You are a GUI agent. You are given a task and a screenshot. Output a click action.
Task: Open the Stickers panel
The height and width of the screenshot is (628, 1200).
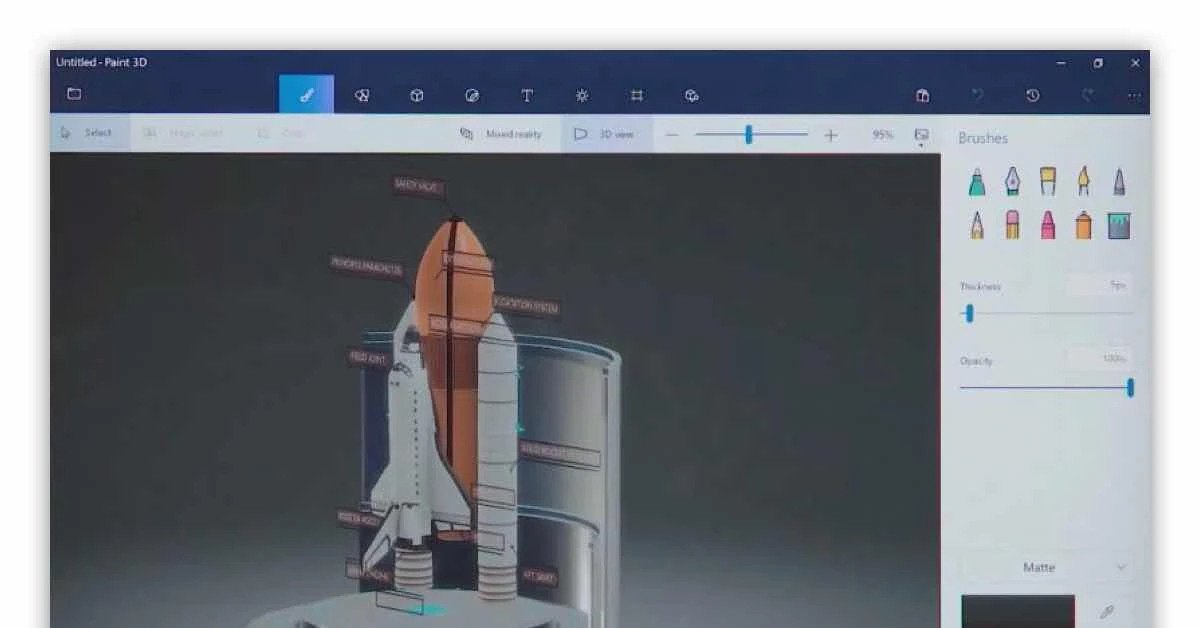click(x=471, y=95)
